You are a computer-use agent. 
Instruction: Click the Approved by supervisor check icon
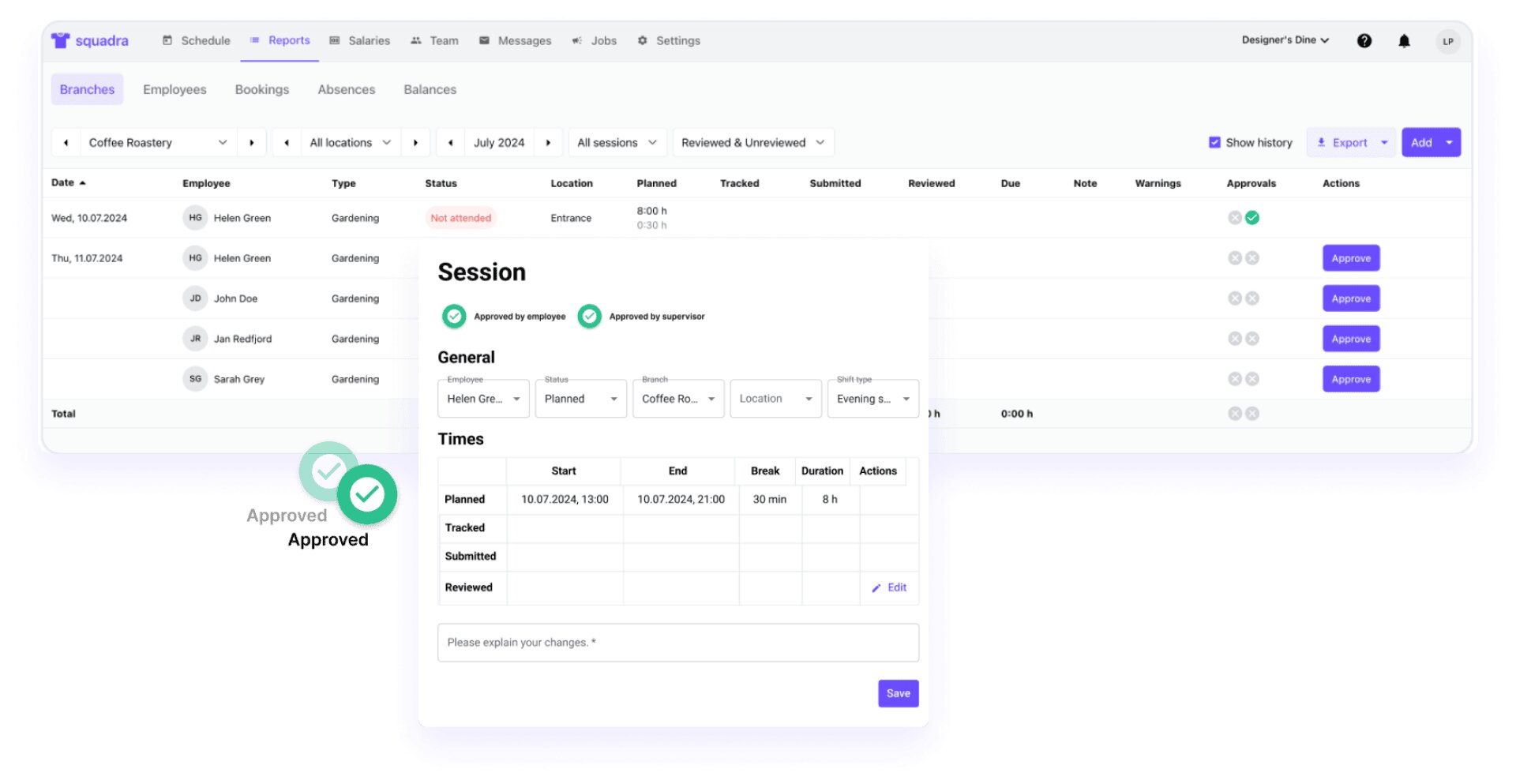[x=589, y=317]
